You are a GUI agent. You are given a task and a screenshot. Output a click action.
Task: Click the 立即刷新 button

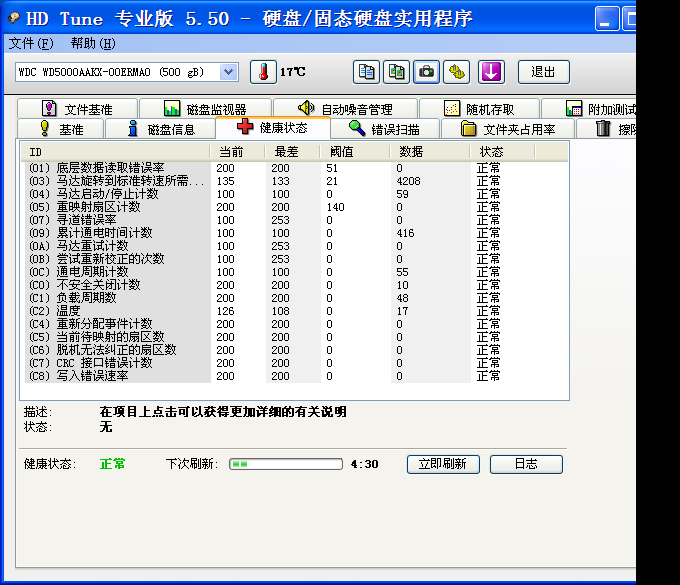tap(443, 464)
